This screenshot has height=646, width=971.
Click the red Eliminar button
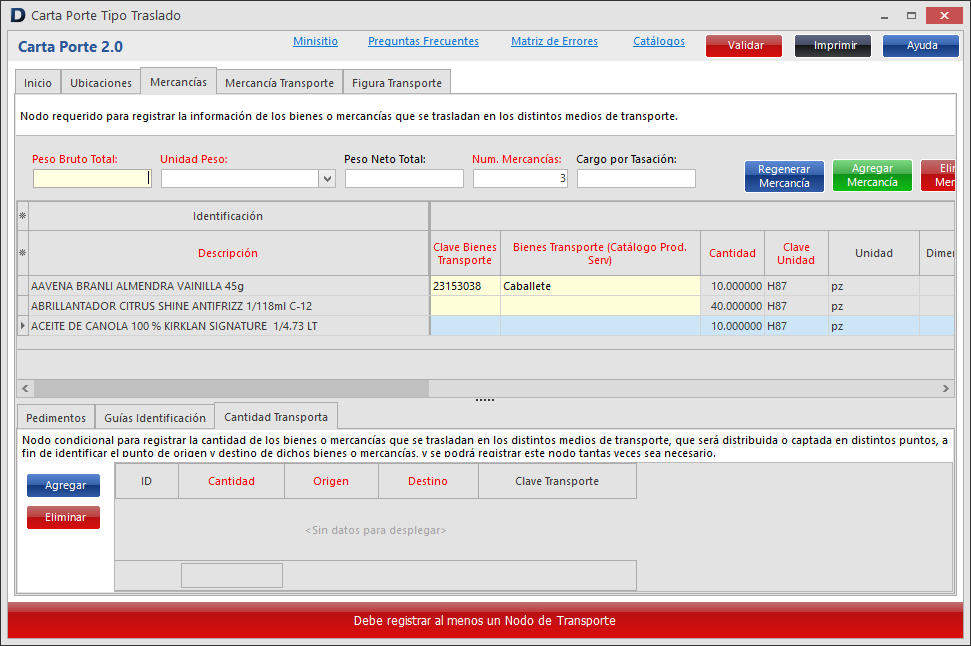coord(63,518)
